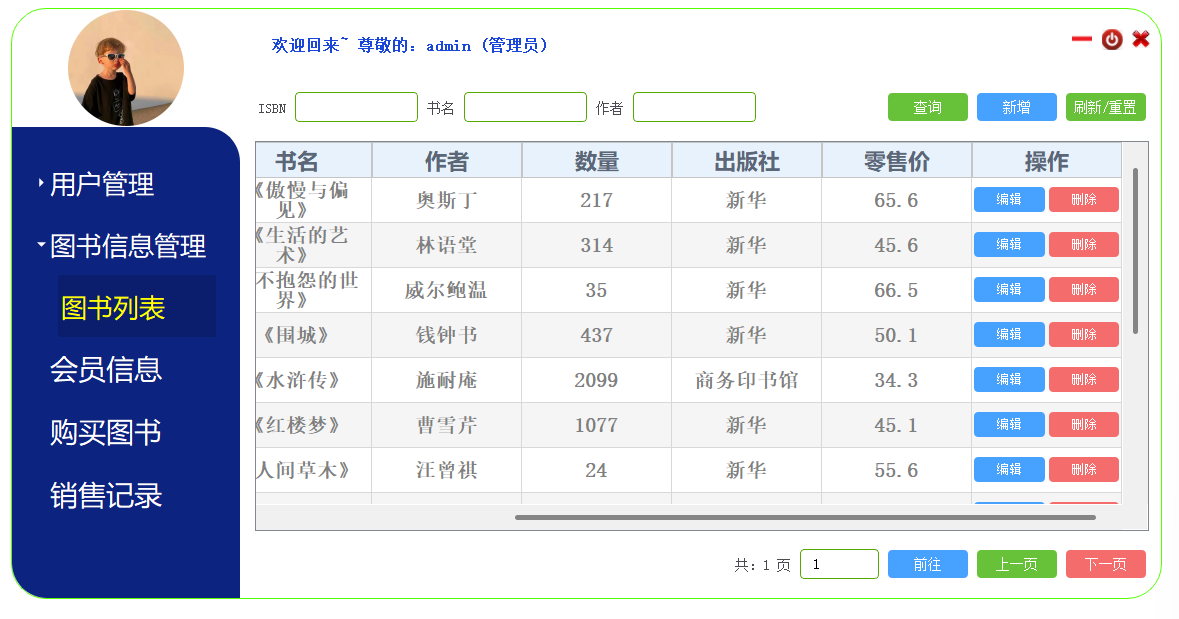Delete the 《围城》 row
Viewport: 1179px width, 619px height.
1084,335
